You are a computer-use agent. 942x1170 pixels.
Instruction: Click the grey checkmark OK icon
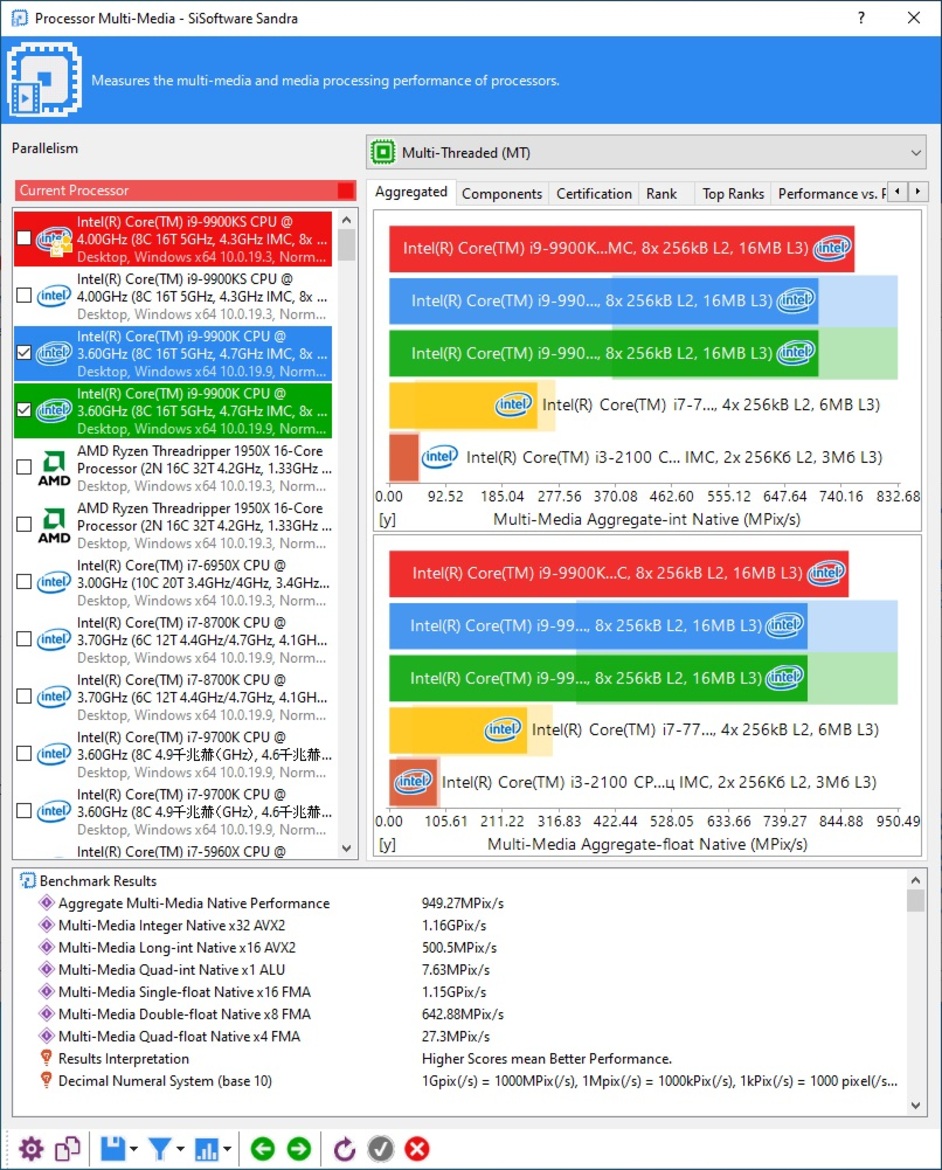tap(381, 1148)
